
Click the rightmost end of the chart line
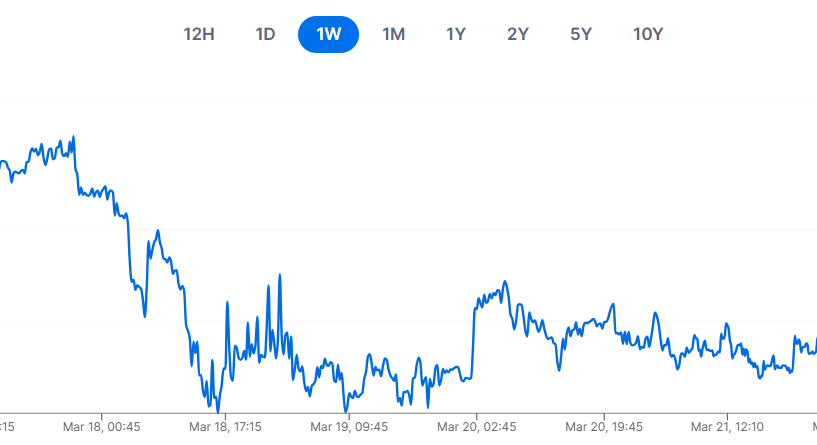pos(815,340)
